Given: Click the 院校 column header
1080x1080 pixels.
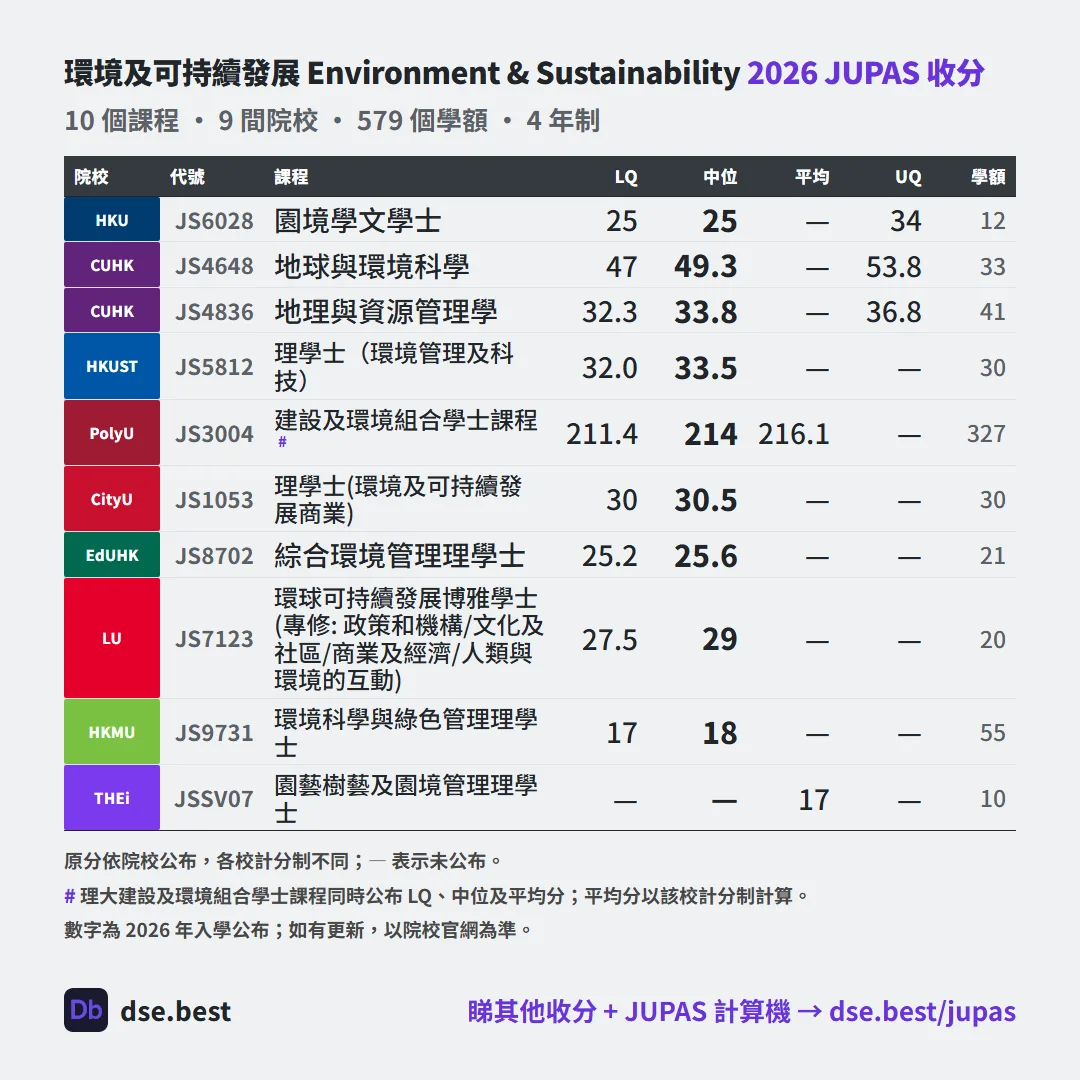Looking at the screenshot, I should click(92, 177).
